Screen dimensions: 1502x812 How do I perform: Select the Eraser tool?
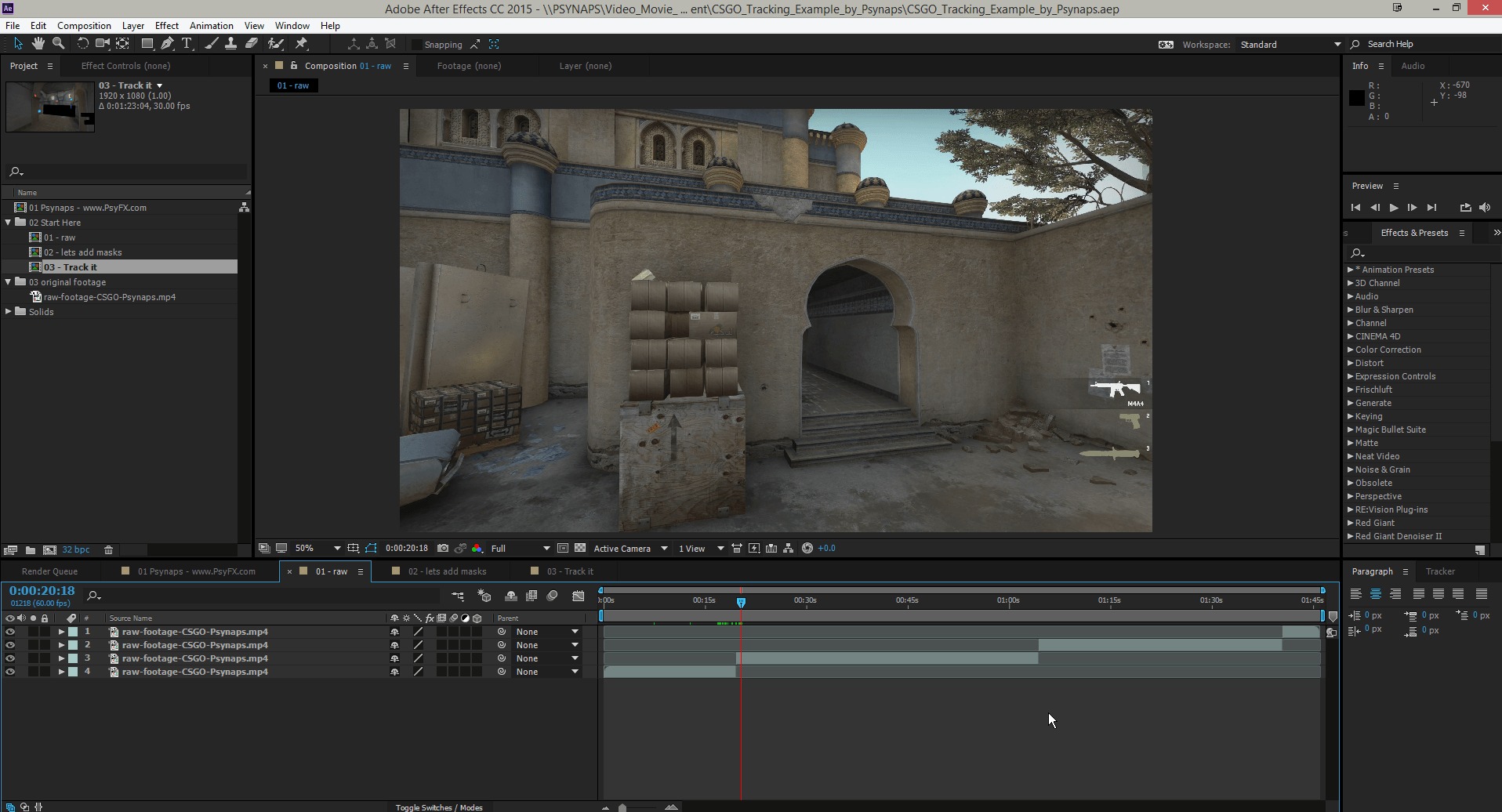coord(252,44)
